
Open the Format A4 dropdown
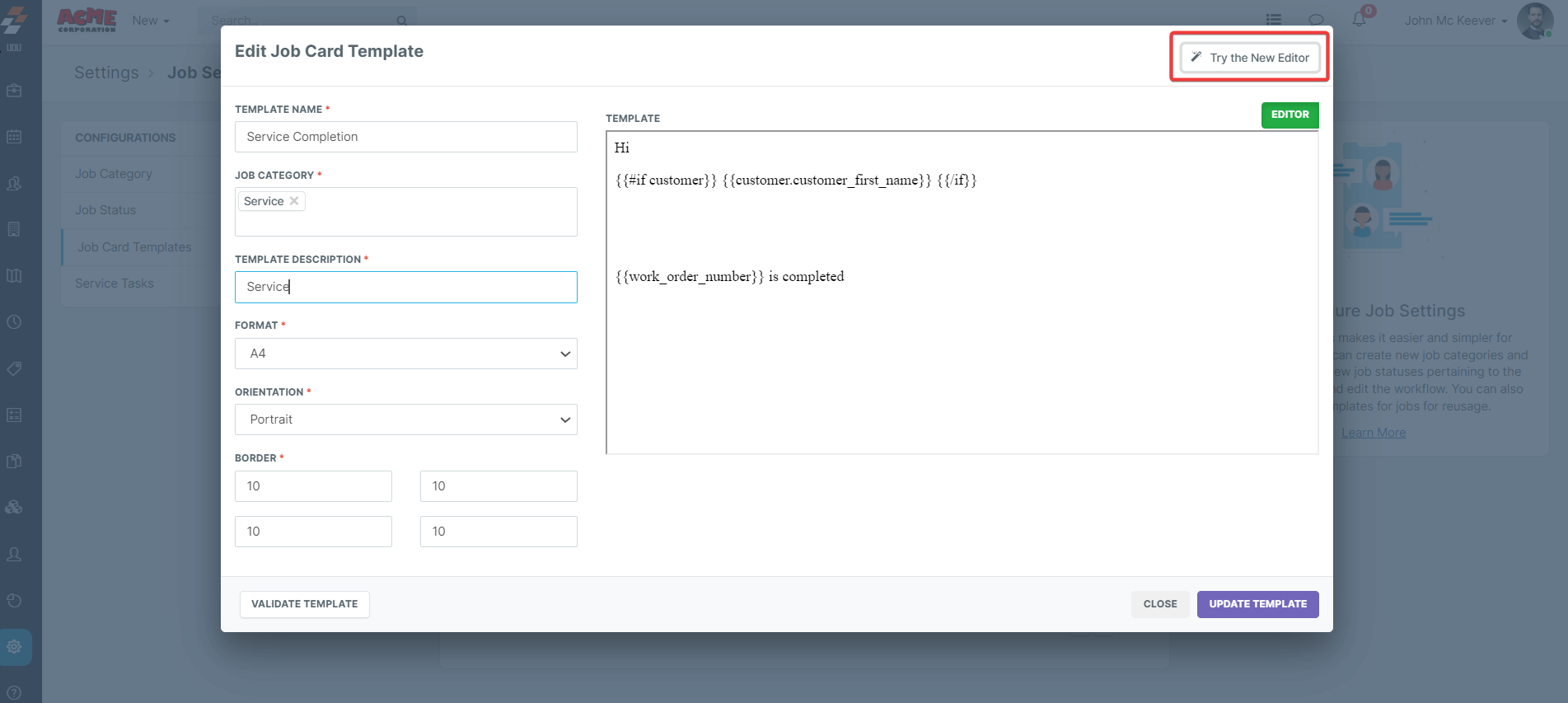pyautogui.click(x=405, y=354)
